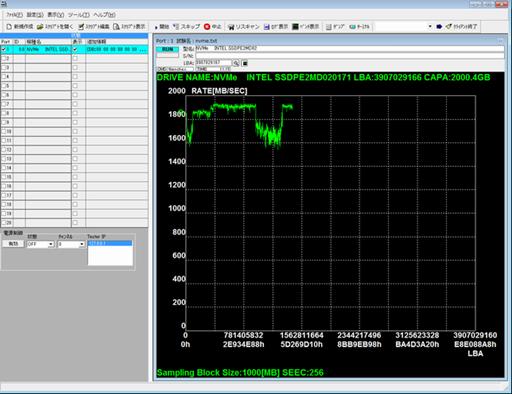The width and height of the screenshot is (512, 394).
Task: Click the Port column header
Action: [x=6, y=42]
